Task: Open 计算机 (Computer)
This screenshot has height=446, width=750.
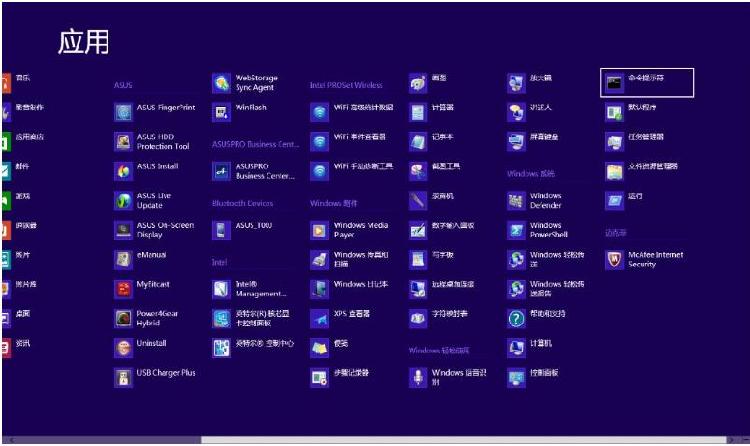Action: (x=529, y=348)
